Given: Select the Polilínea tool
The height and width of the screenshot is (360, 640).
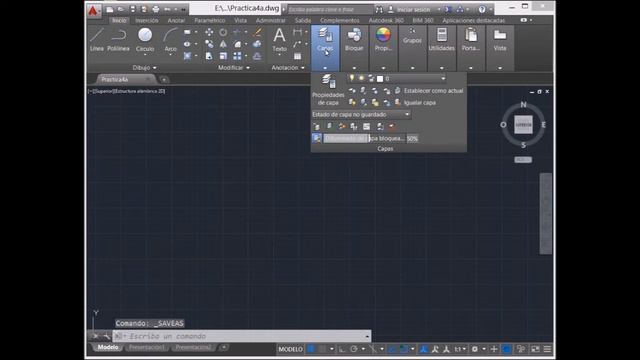Looking at the screenshot, I should pos(118,40).
